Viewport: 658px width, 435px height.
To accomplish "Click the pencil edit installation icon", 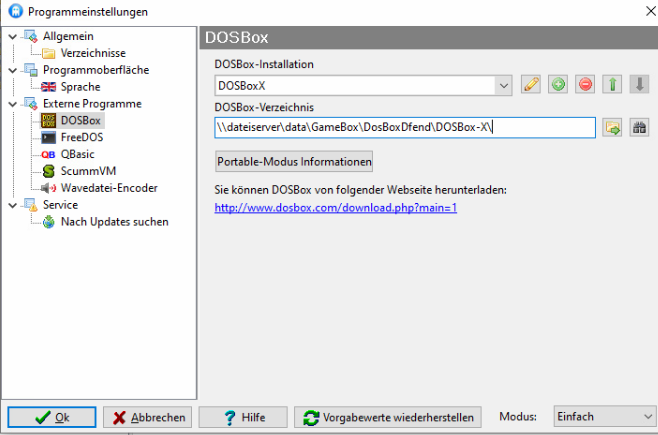I will [531, 85].
